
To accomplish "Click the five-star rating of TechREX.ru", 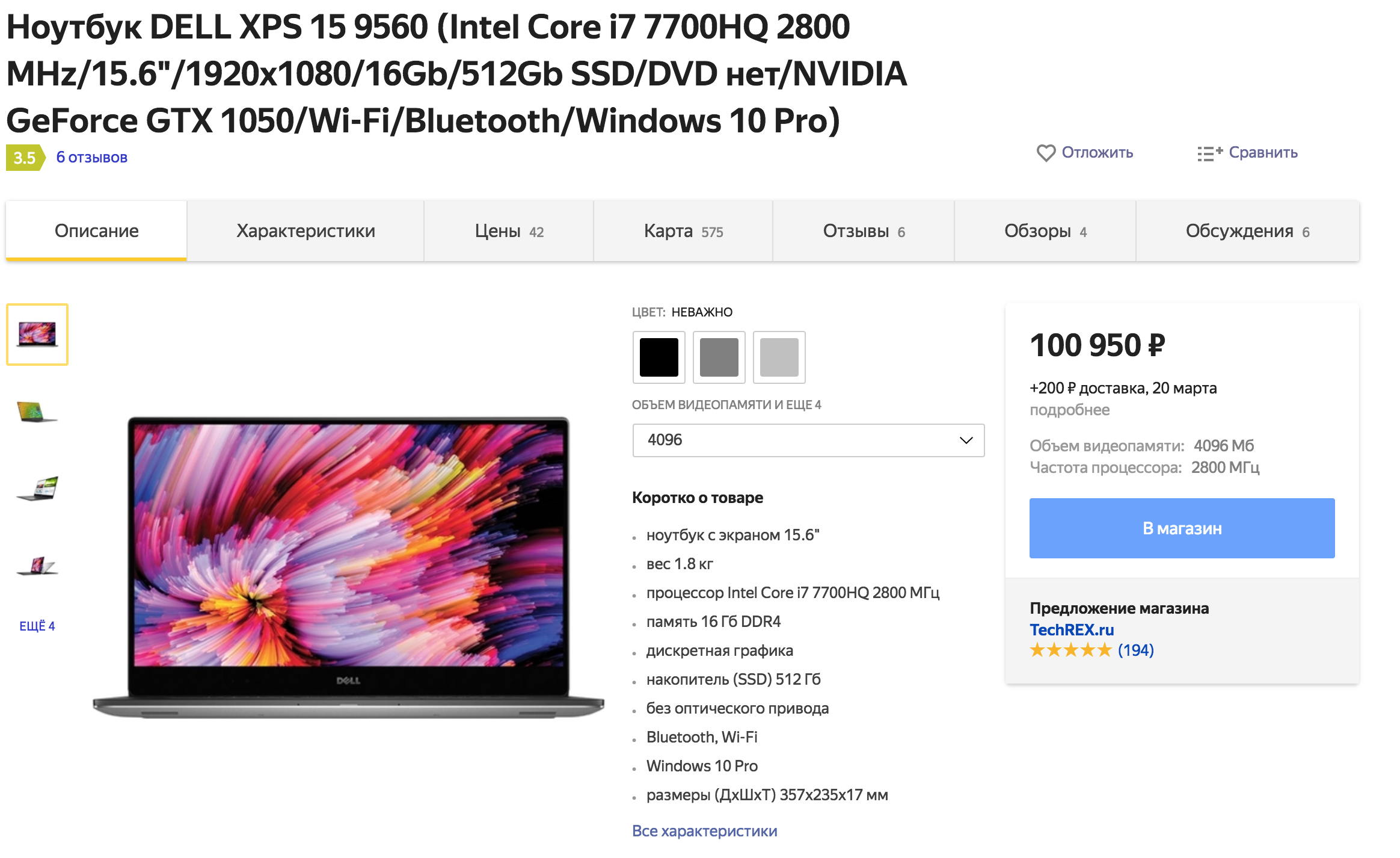I will pyautogui.click(x=1070, y=650).
